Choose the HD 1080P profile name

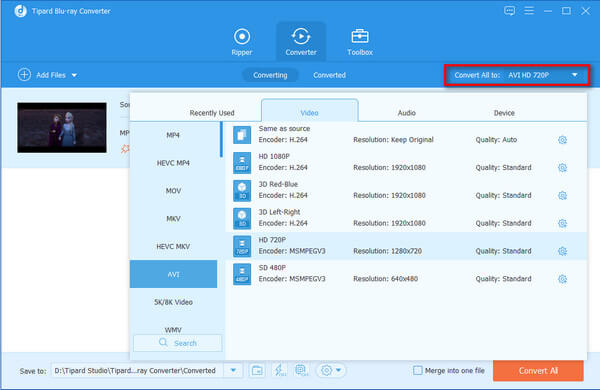[274, 156]
